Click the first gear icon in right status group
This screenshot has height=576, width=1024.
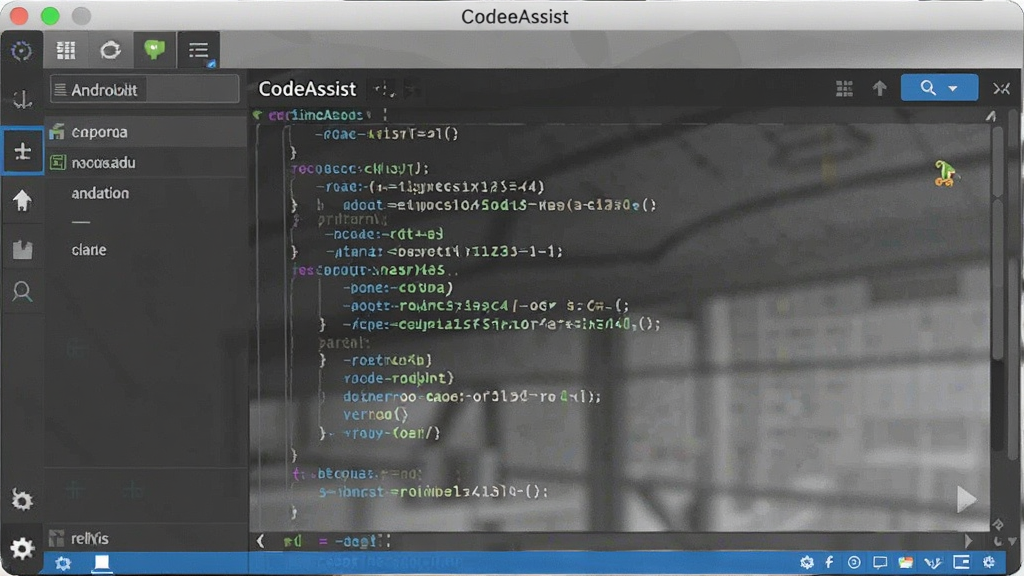tap(807, 562)
